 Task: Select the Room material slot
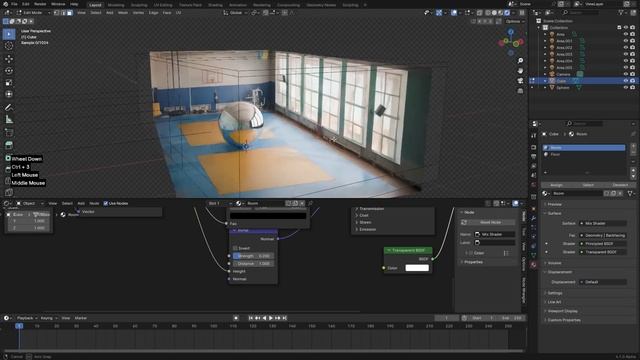click(x=584, y=148)
